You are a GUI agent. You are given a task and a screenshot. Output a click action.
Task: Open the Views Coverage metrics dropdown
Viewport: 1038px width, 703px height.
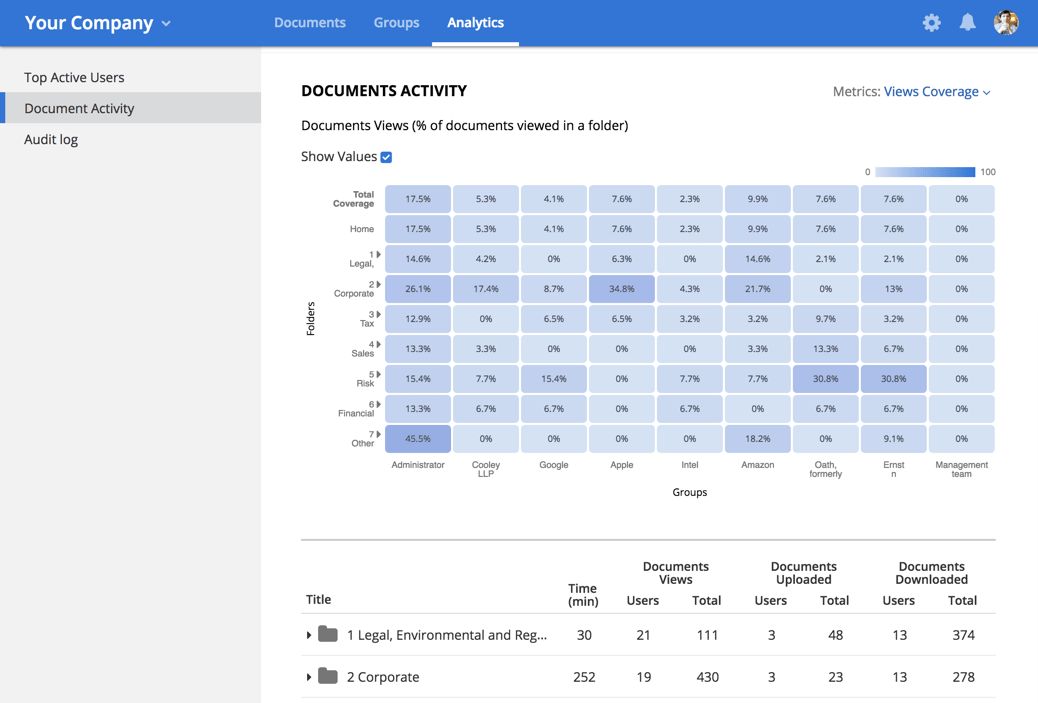coord(936,91)
